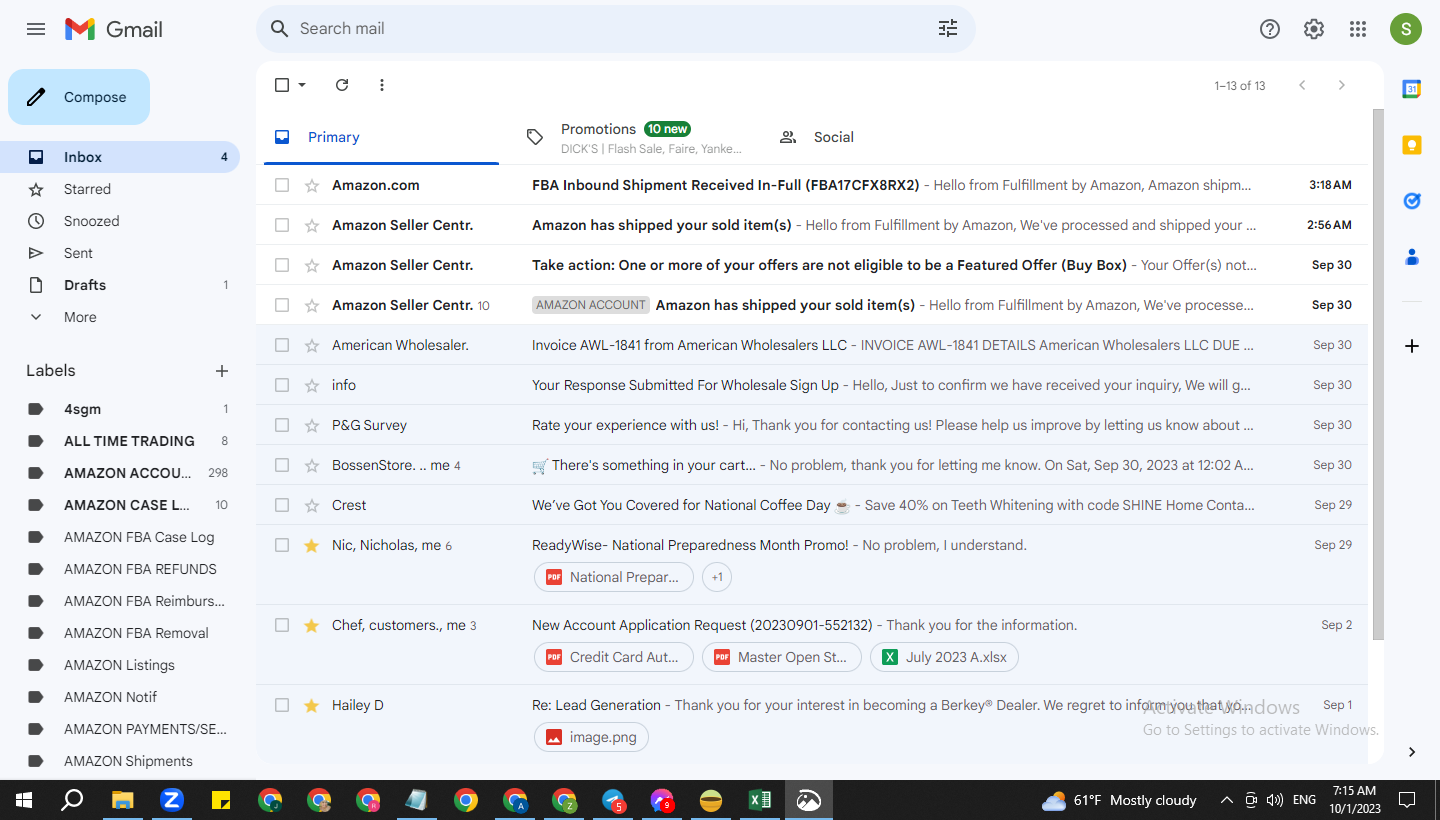Open Gmail support help icon
This screenshot has width=1440, height=820.
point(1270,29)
